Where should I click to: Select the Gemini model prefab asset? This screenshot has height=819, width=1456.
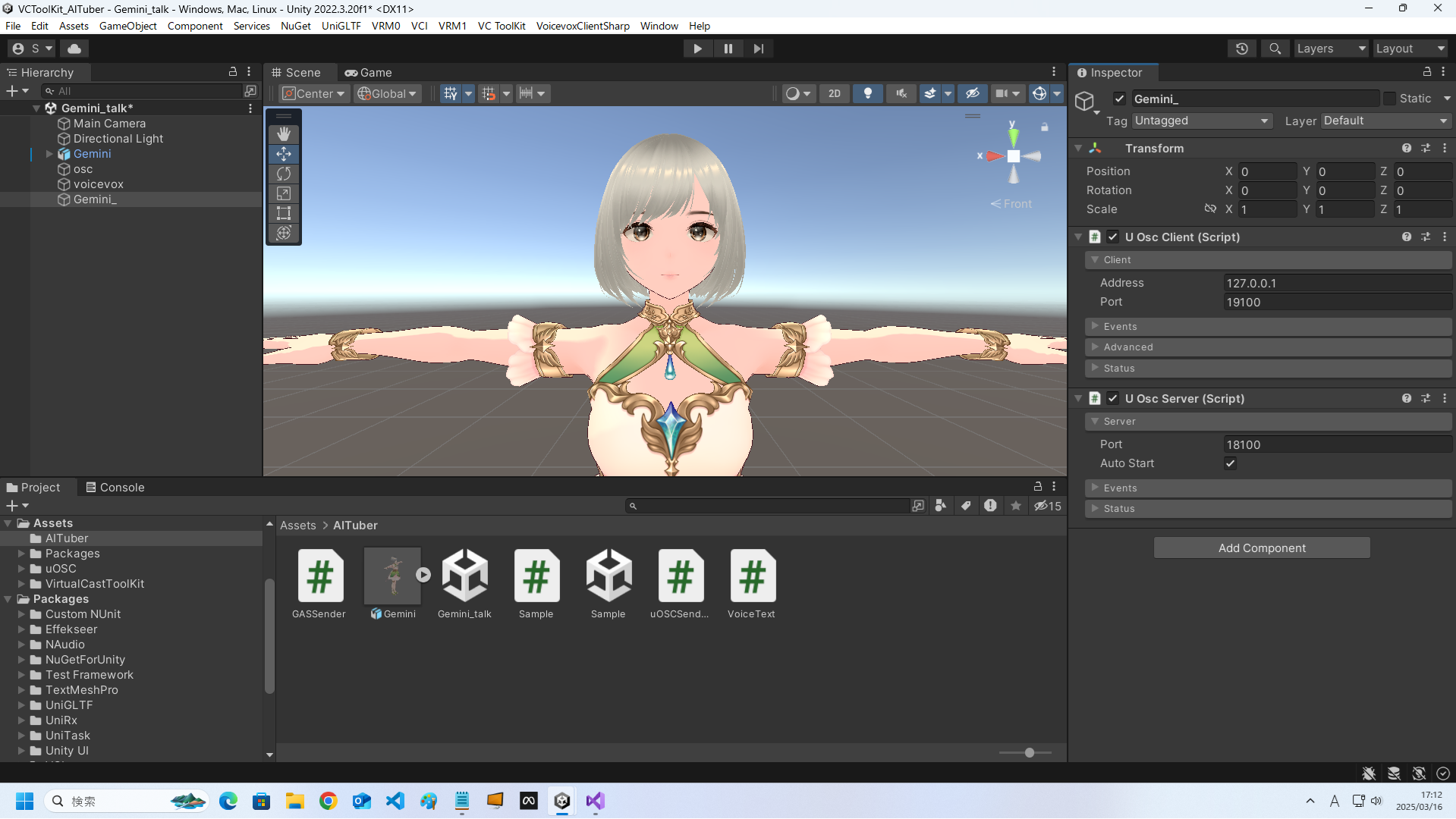tap(393, 584)
